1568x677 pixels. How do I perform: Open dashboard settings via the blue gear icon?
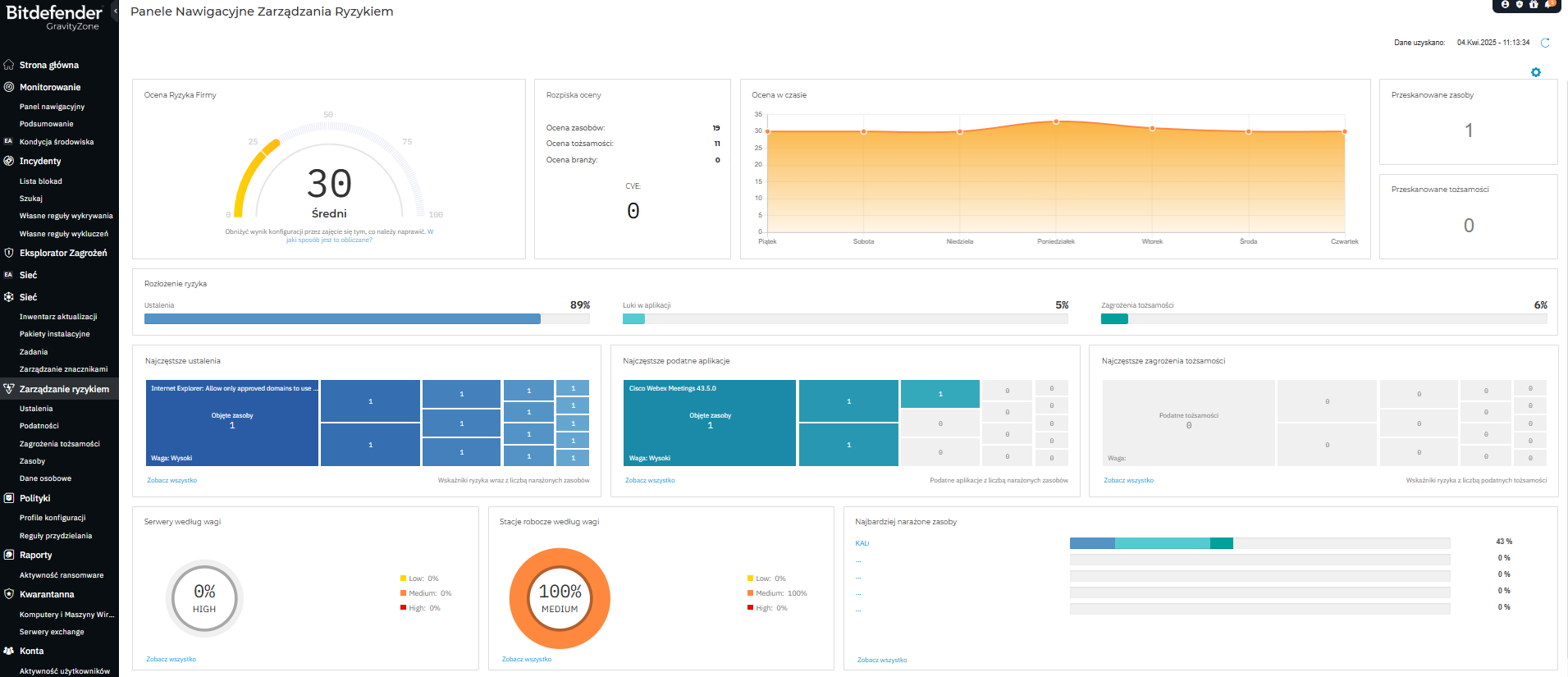[1536, 72]
